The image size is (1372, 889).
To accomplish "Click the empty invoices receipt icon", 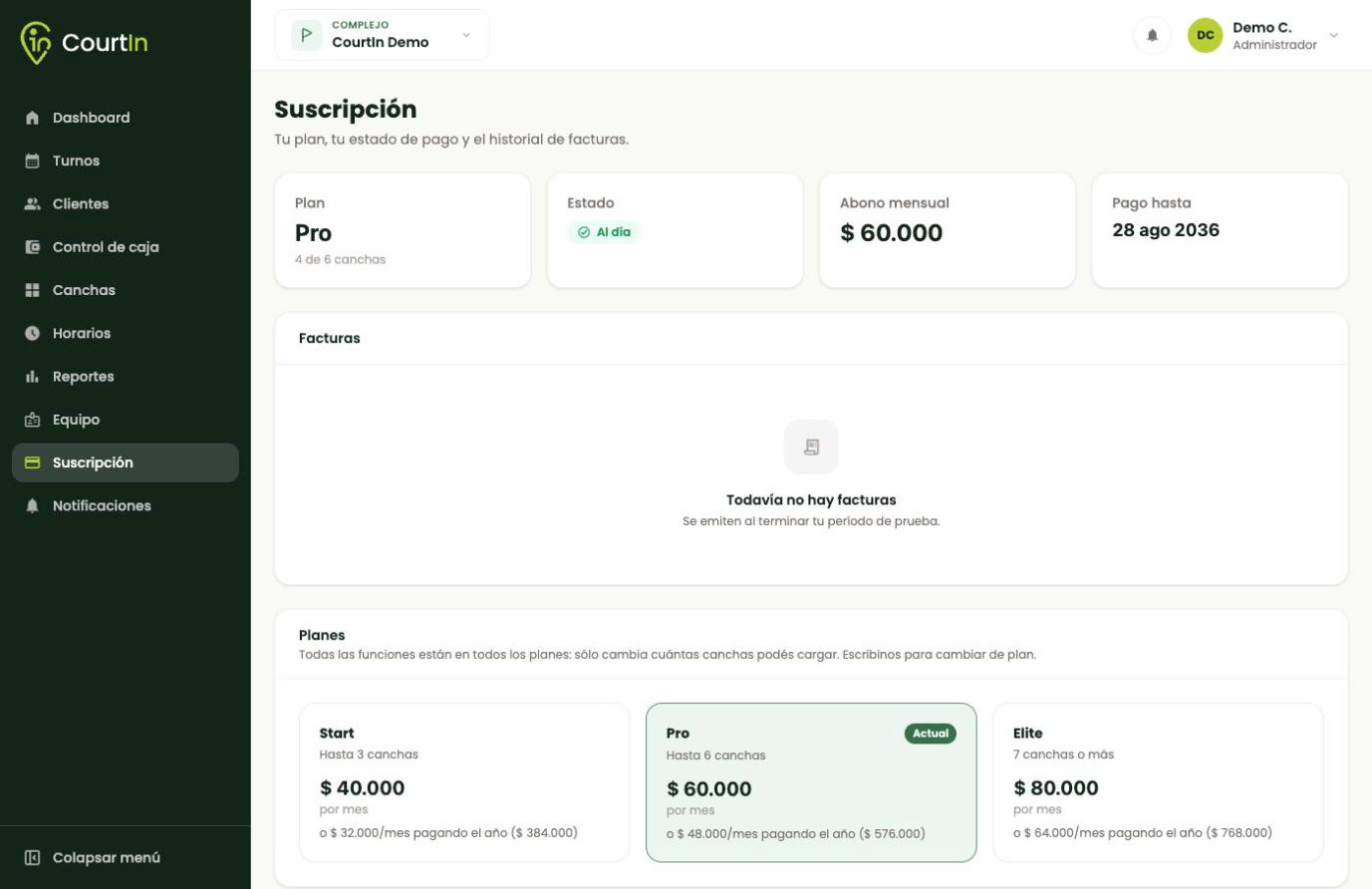I will (x=811, y=446).
